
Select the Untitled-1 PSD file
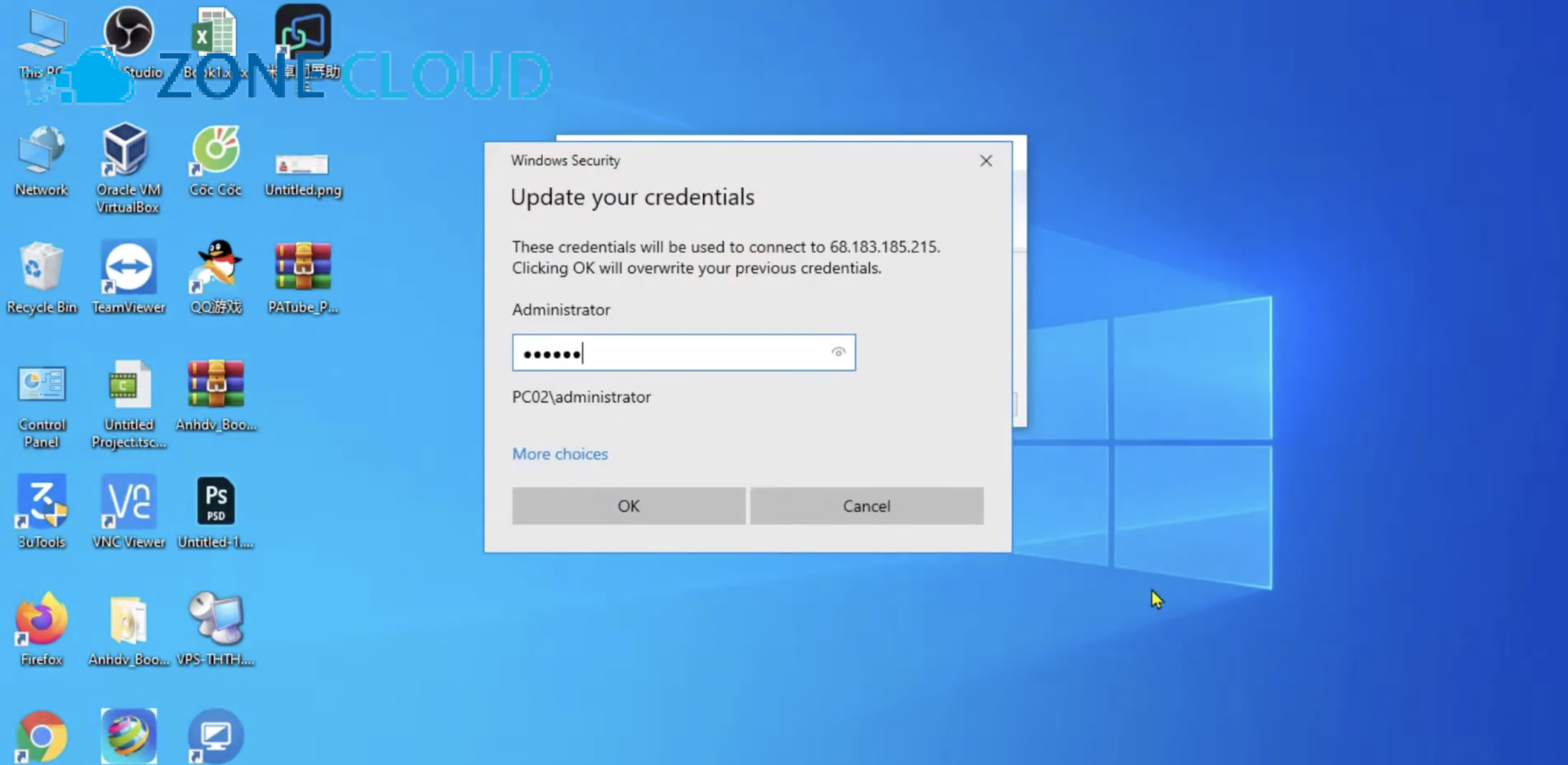[x=216, y=512]
